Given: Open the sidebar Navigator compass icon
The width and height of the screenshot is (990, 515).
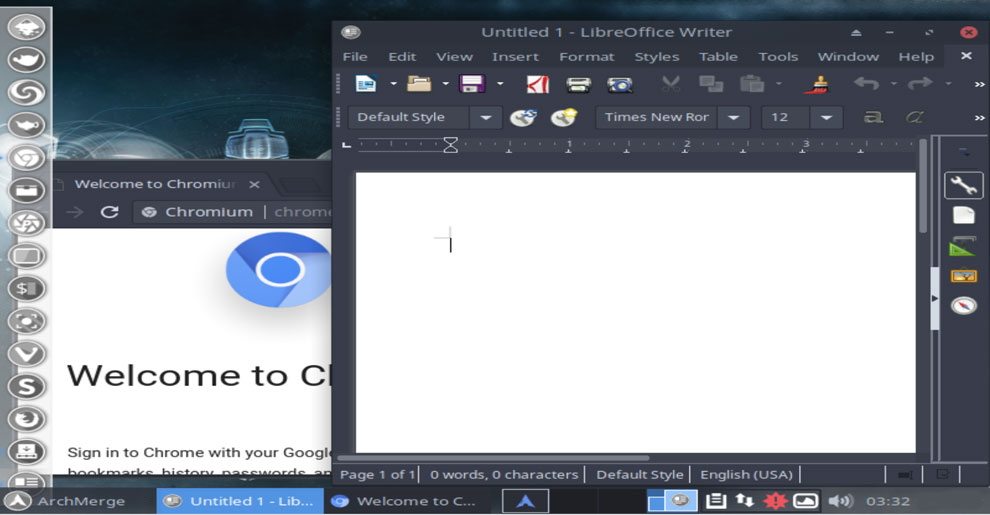Looking at the screenshot, I should (x=963, y=306).
